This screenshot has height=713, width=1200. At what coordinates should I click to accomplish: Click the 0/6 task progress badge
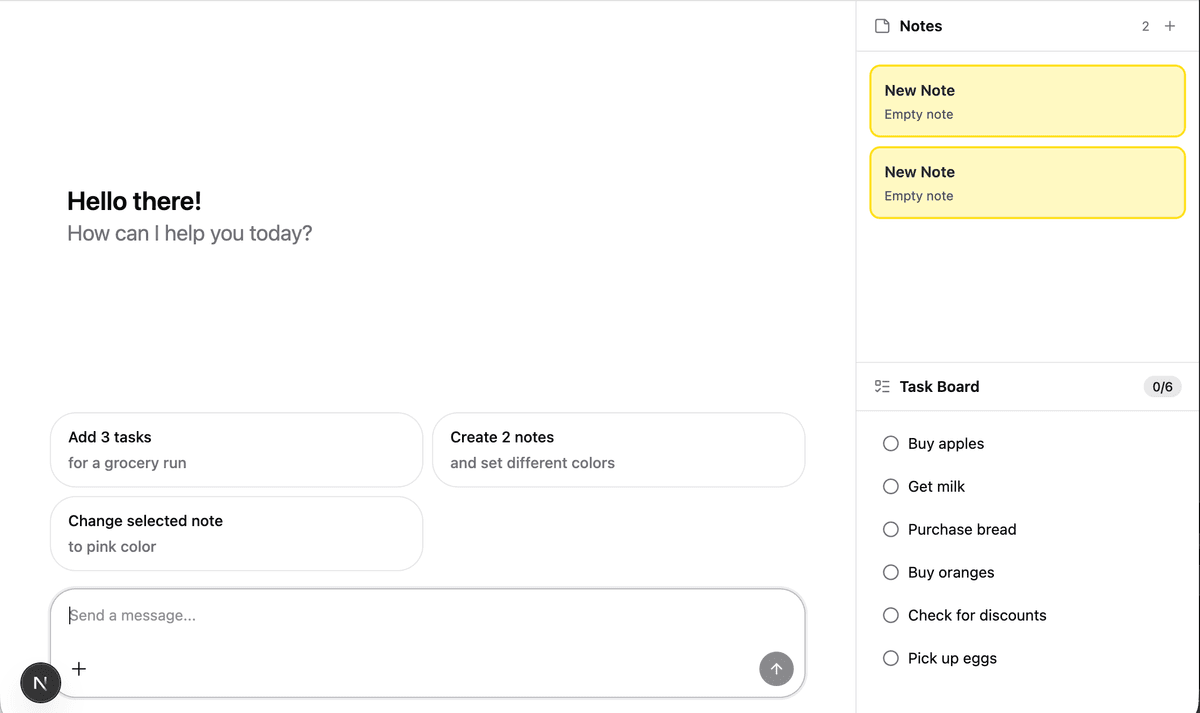pyautogui.click(x=1162, y=387)
